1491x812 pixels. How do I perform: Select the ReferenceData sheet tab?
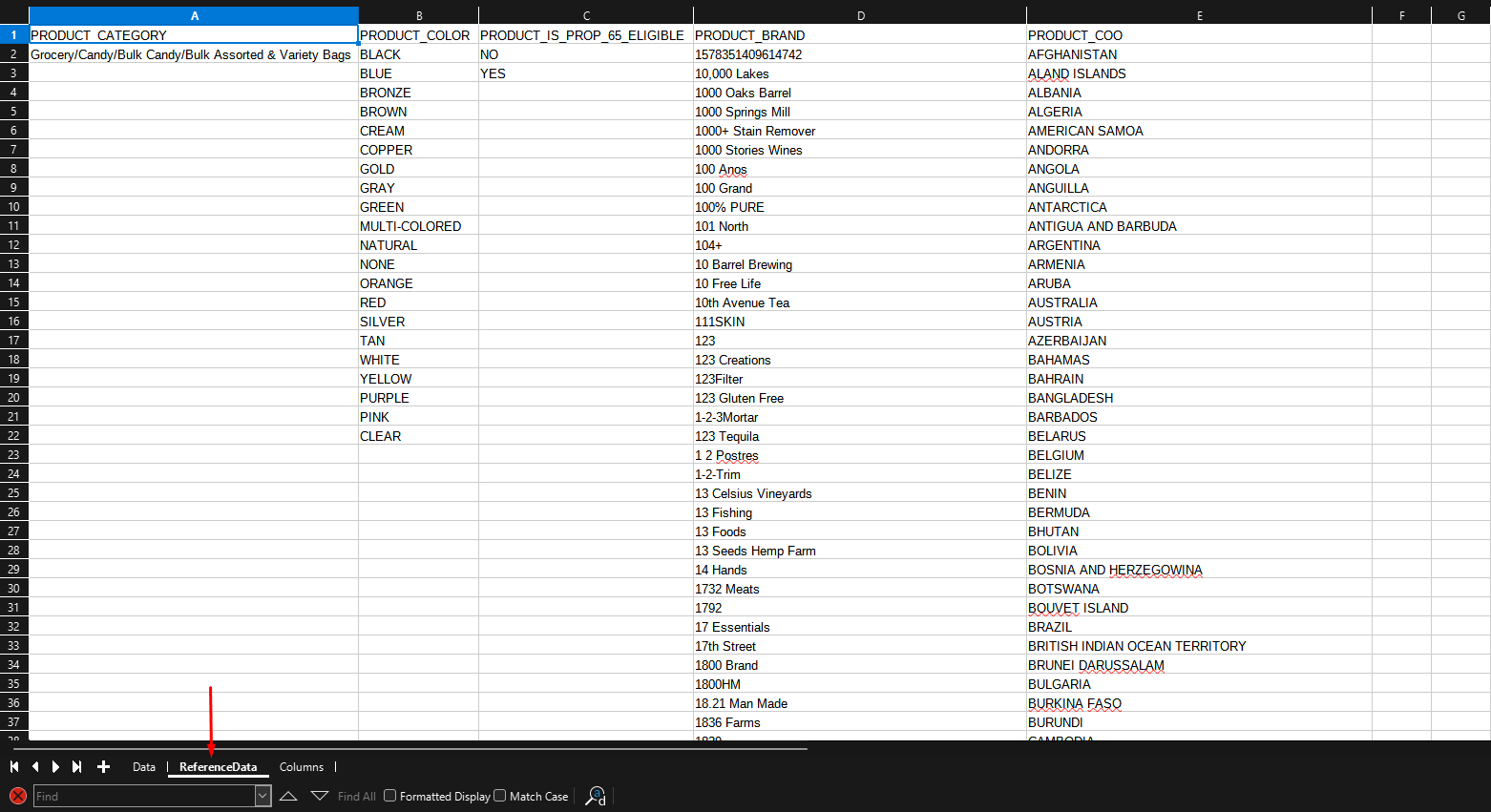(218, 767)
